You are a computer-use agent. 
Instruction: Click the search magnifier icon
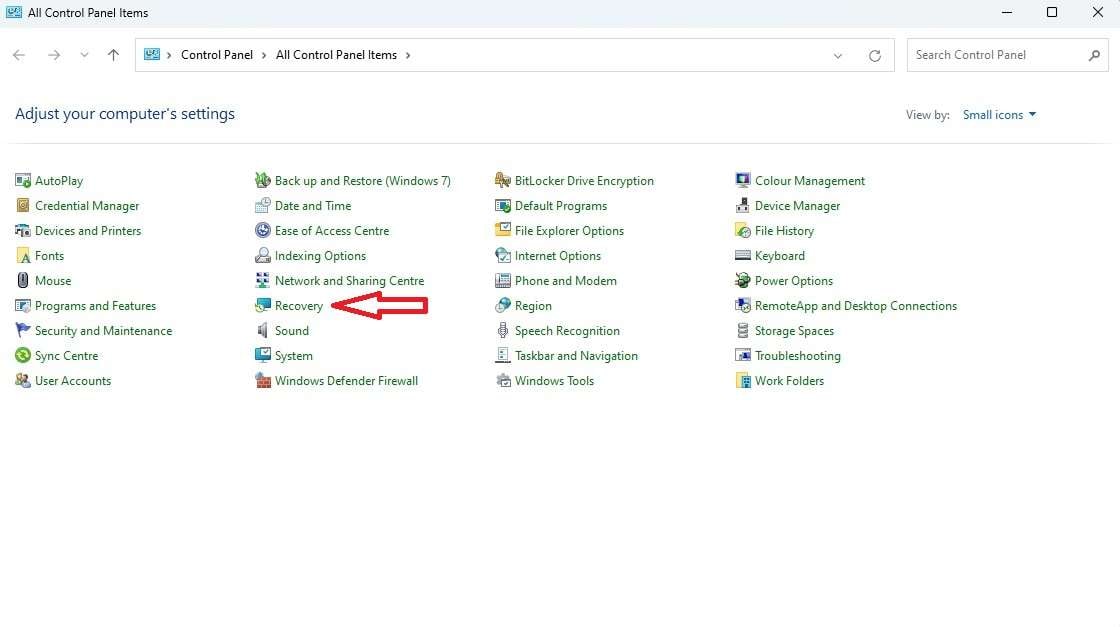(x=1094, y=55)
